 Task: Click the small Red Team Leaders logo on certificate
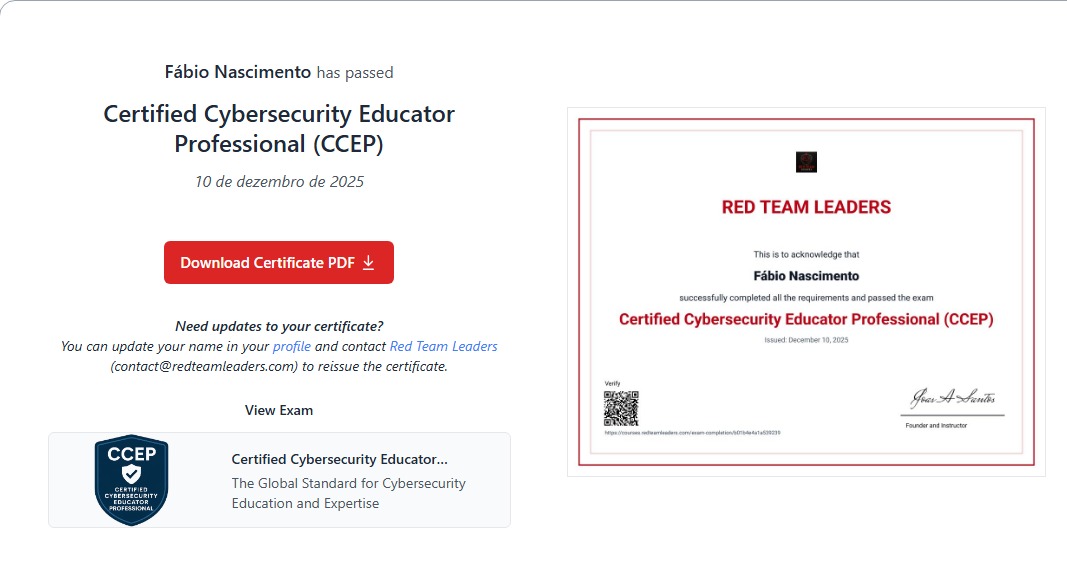coord(806,162)
